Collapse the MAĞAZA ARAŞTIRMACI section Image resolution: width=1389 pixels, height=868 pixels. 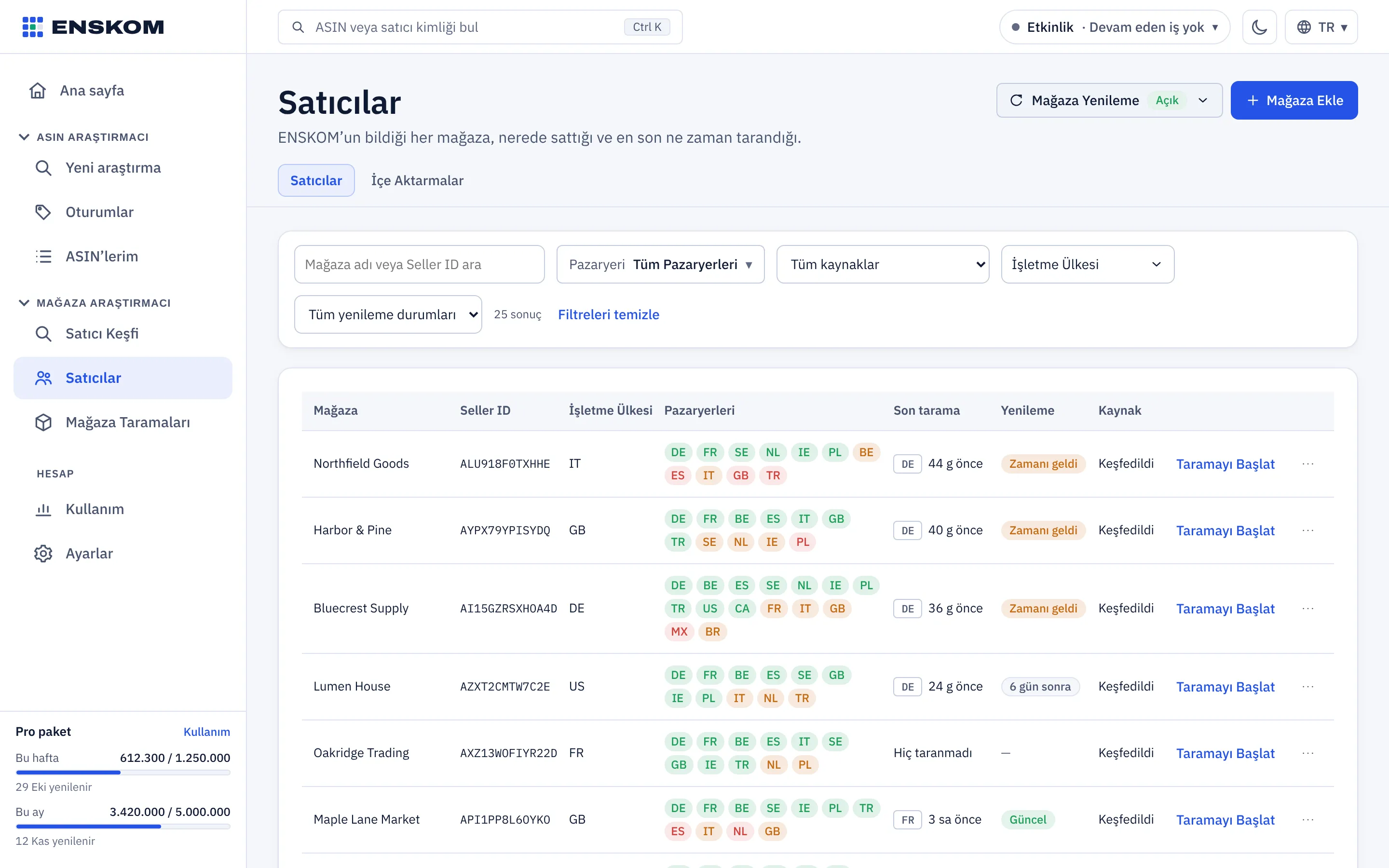click(x=95, y=303)
